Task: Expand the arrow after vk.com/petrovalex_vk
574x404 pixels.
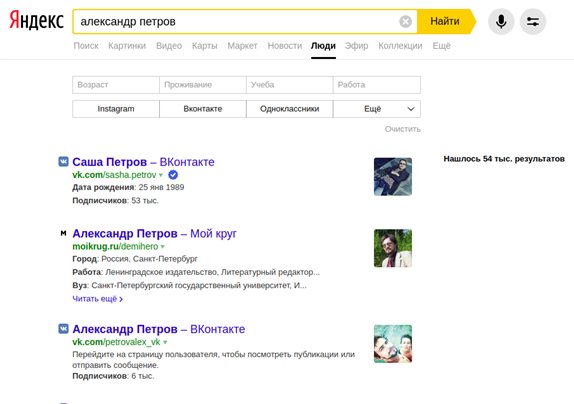Action: [x=165, y=342]
